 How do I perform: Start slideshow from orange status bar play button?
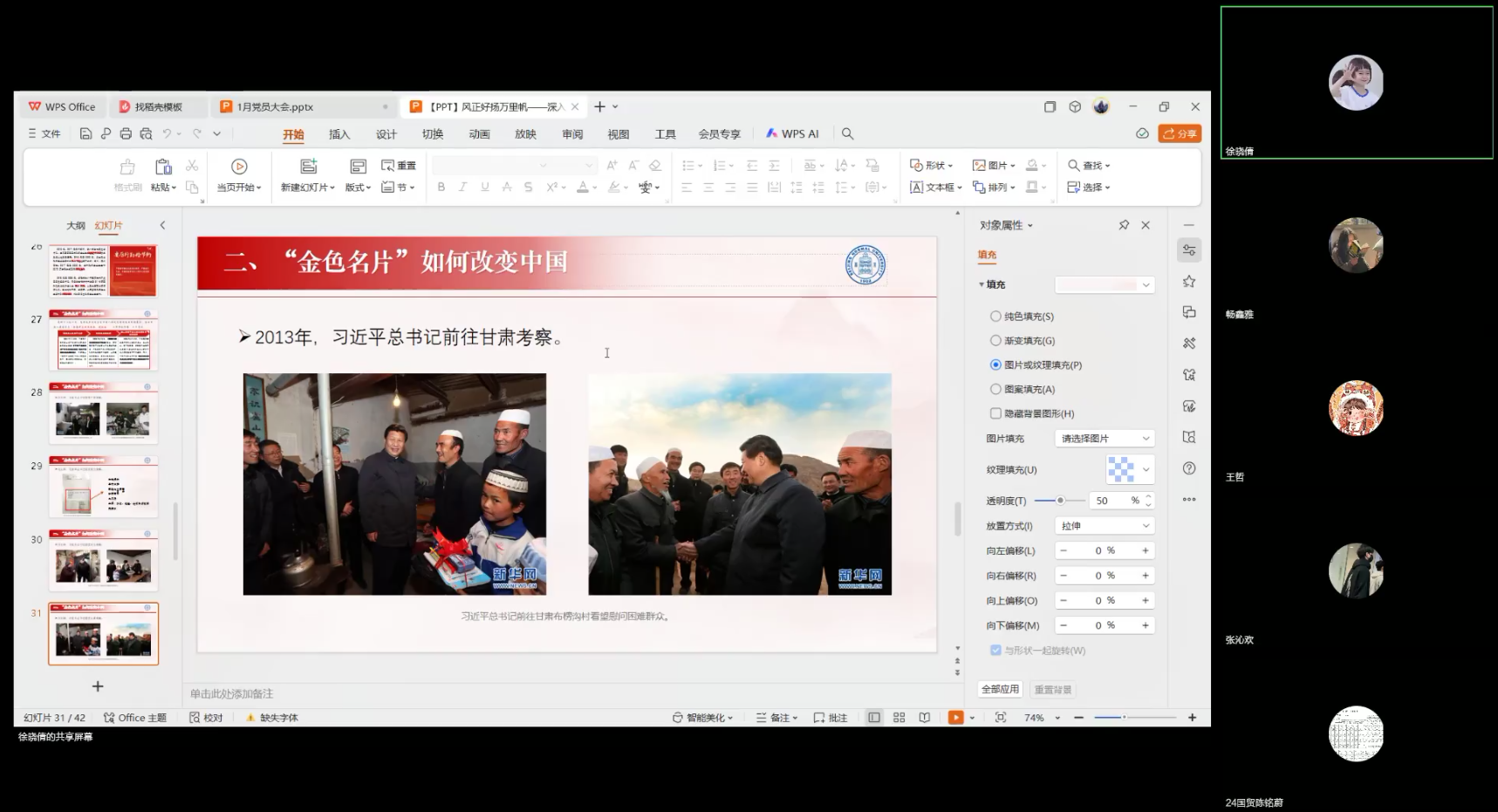pyautogui.click(x=955, y=718)
